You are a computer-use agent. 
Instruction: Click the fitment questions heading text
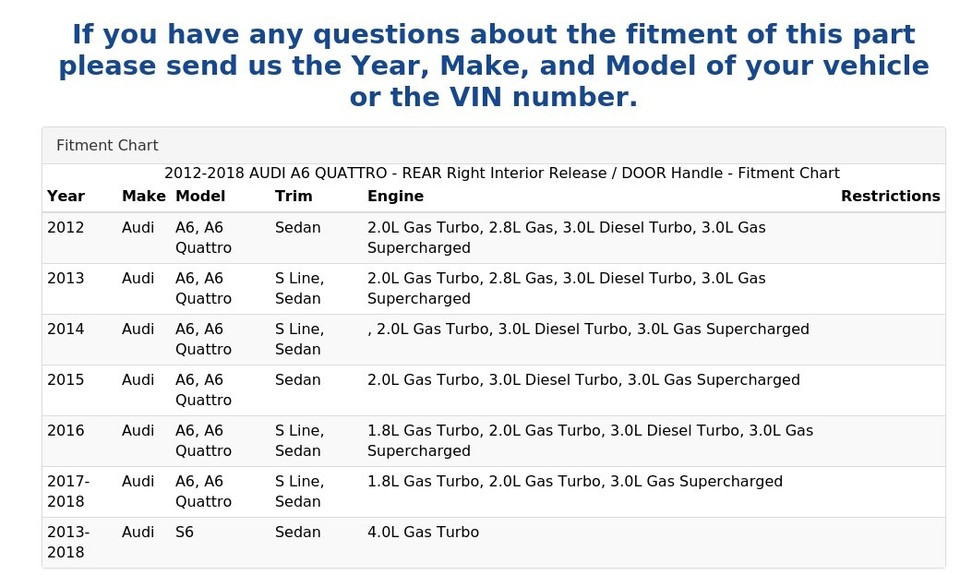[x=493, y=66]
